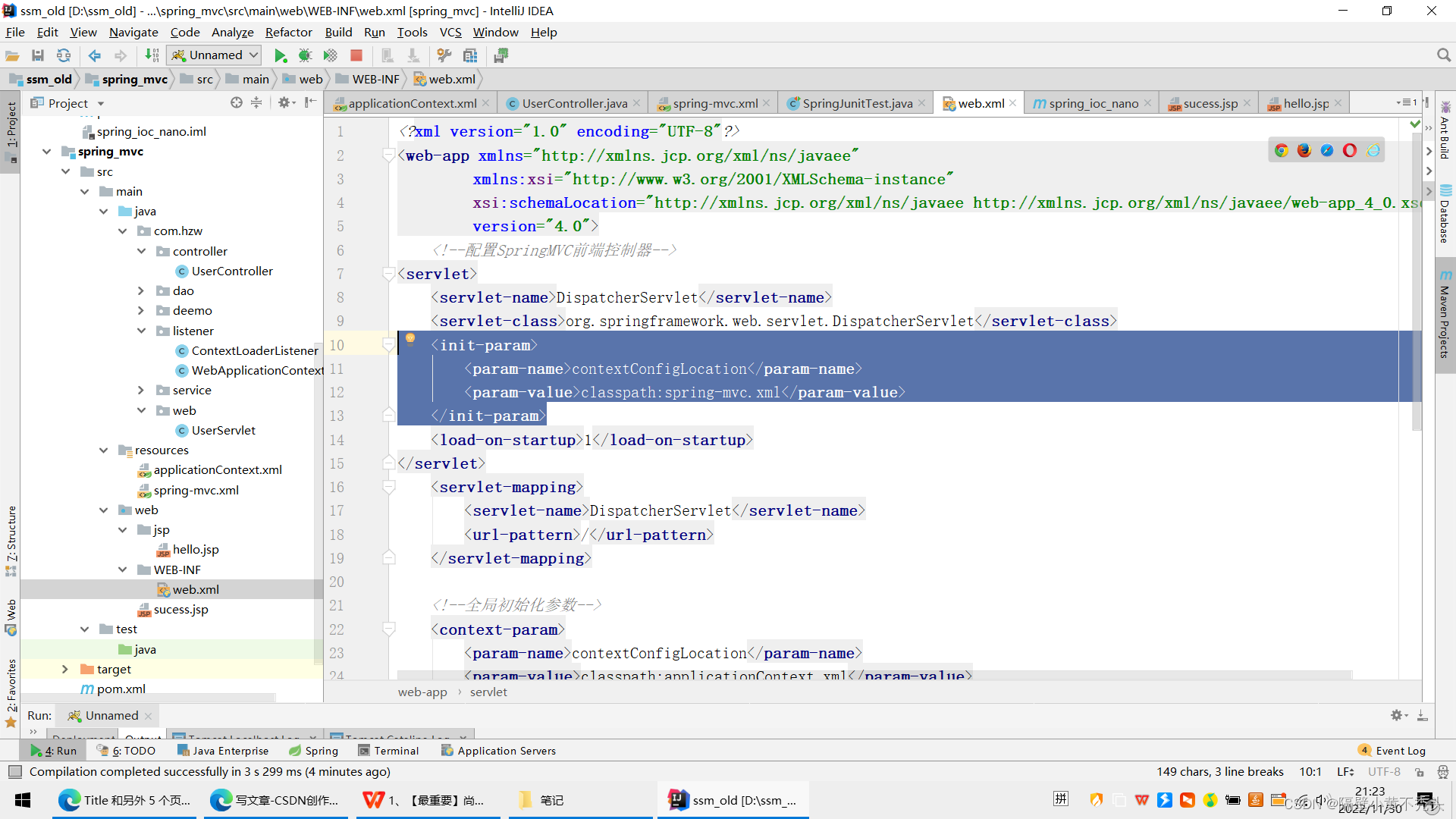This screenshot has width=1456, height=819.
Task: Expand the target folder in Project tree
Action: pyautogui.click(x=65, y=669)
